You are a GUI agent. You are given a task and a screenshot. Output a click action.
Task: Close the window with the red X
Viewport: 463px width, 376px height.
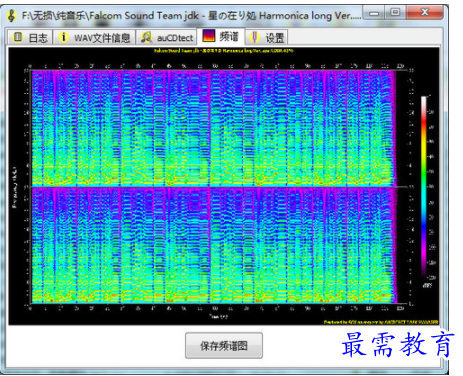(425, 13)
